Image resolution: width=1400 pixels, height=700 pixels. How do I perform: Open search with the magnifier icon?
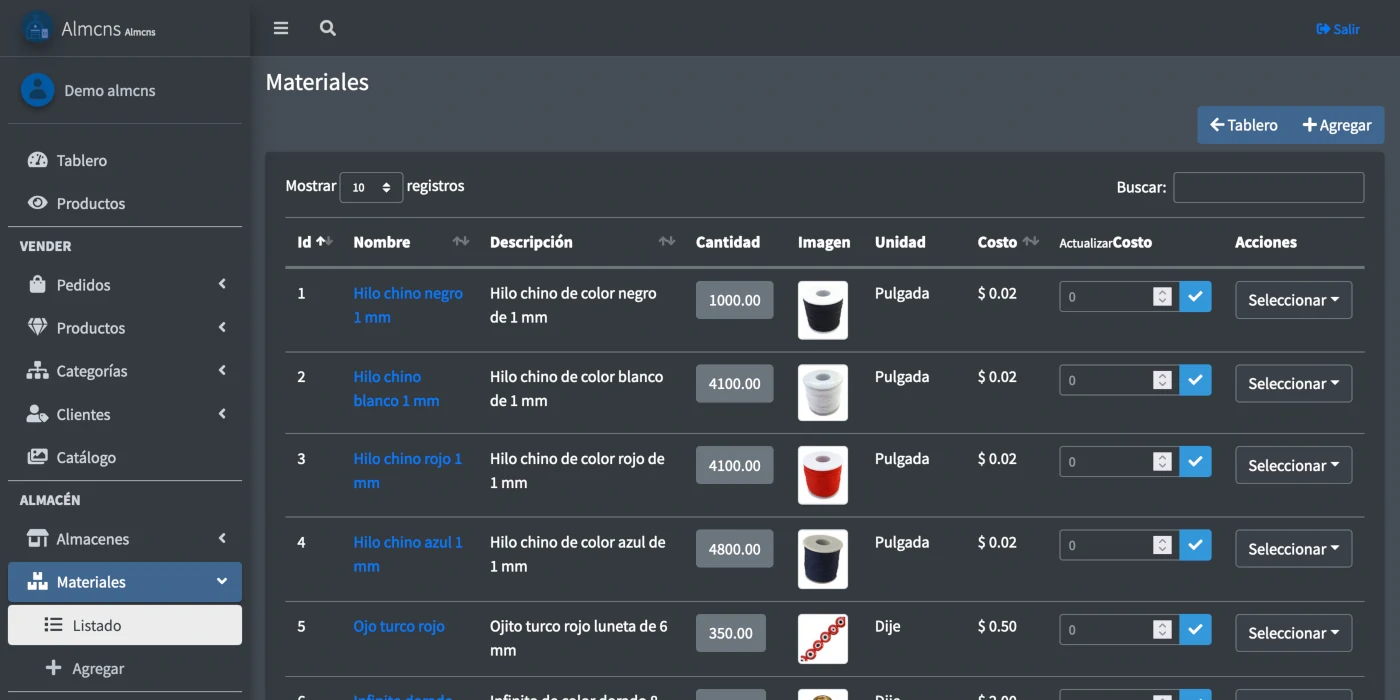tap(327, 28)
